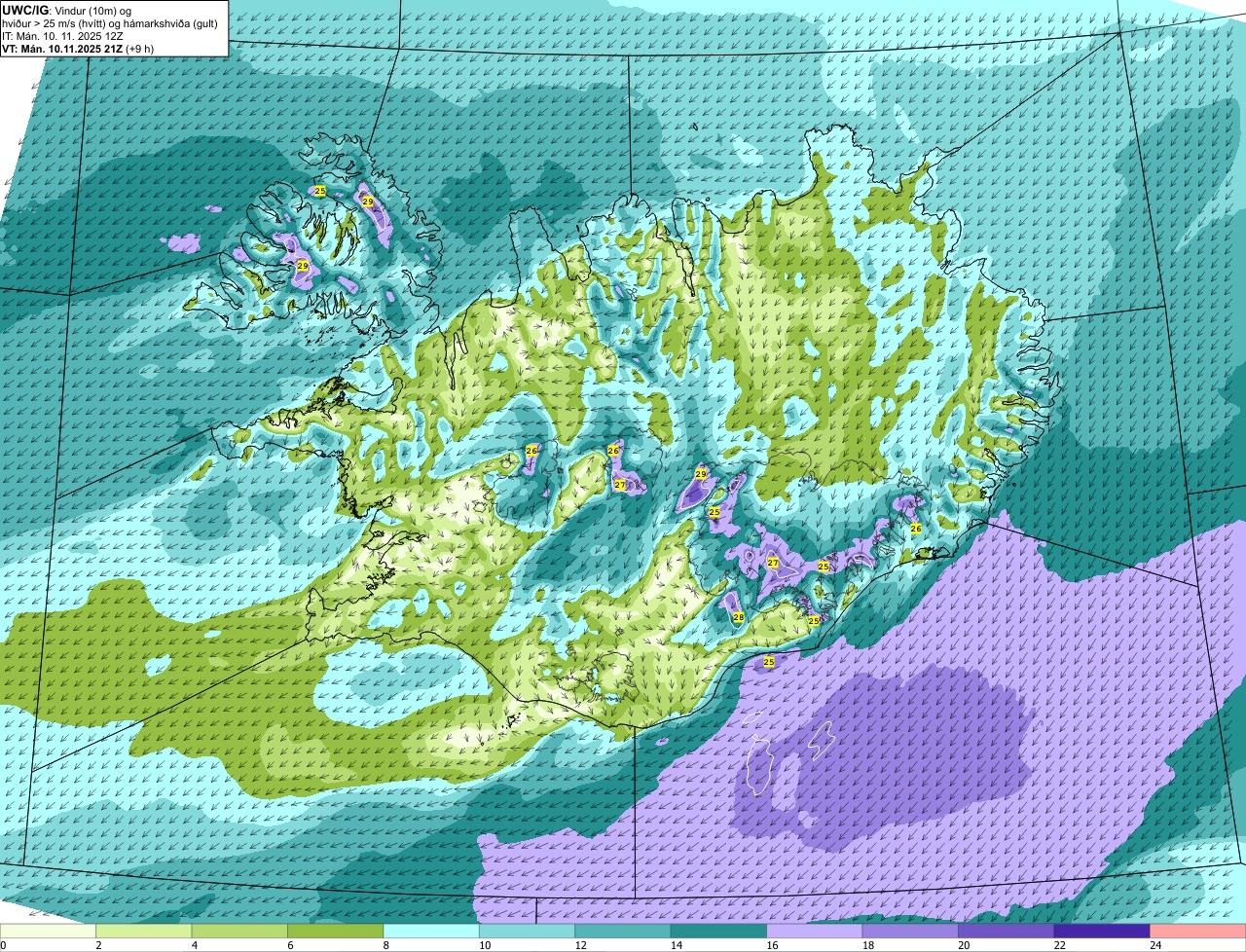Choose the 14–16 m/s dark teal legend swatch

pos(719,931)
